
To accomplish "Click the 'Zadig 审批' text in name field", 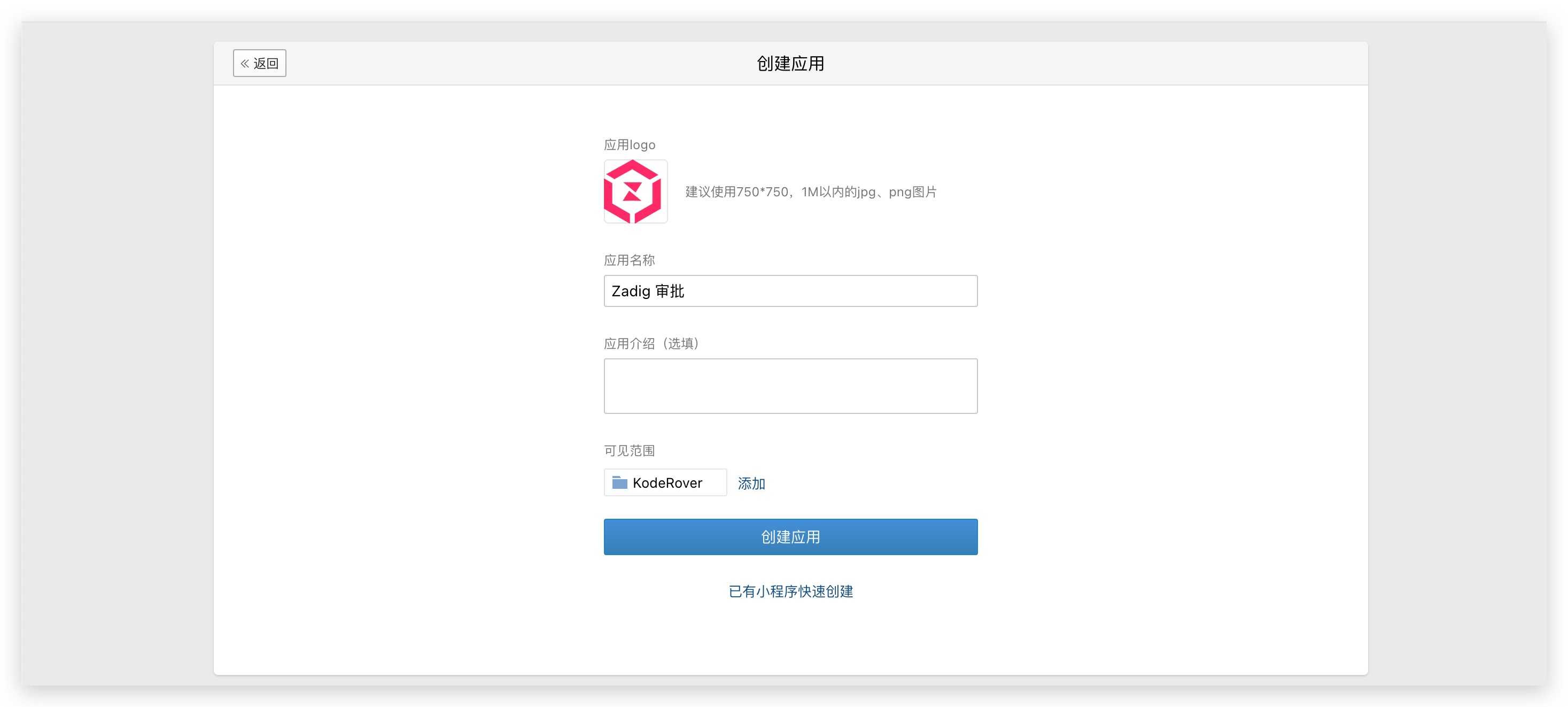I will point(648,291).
